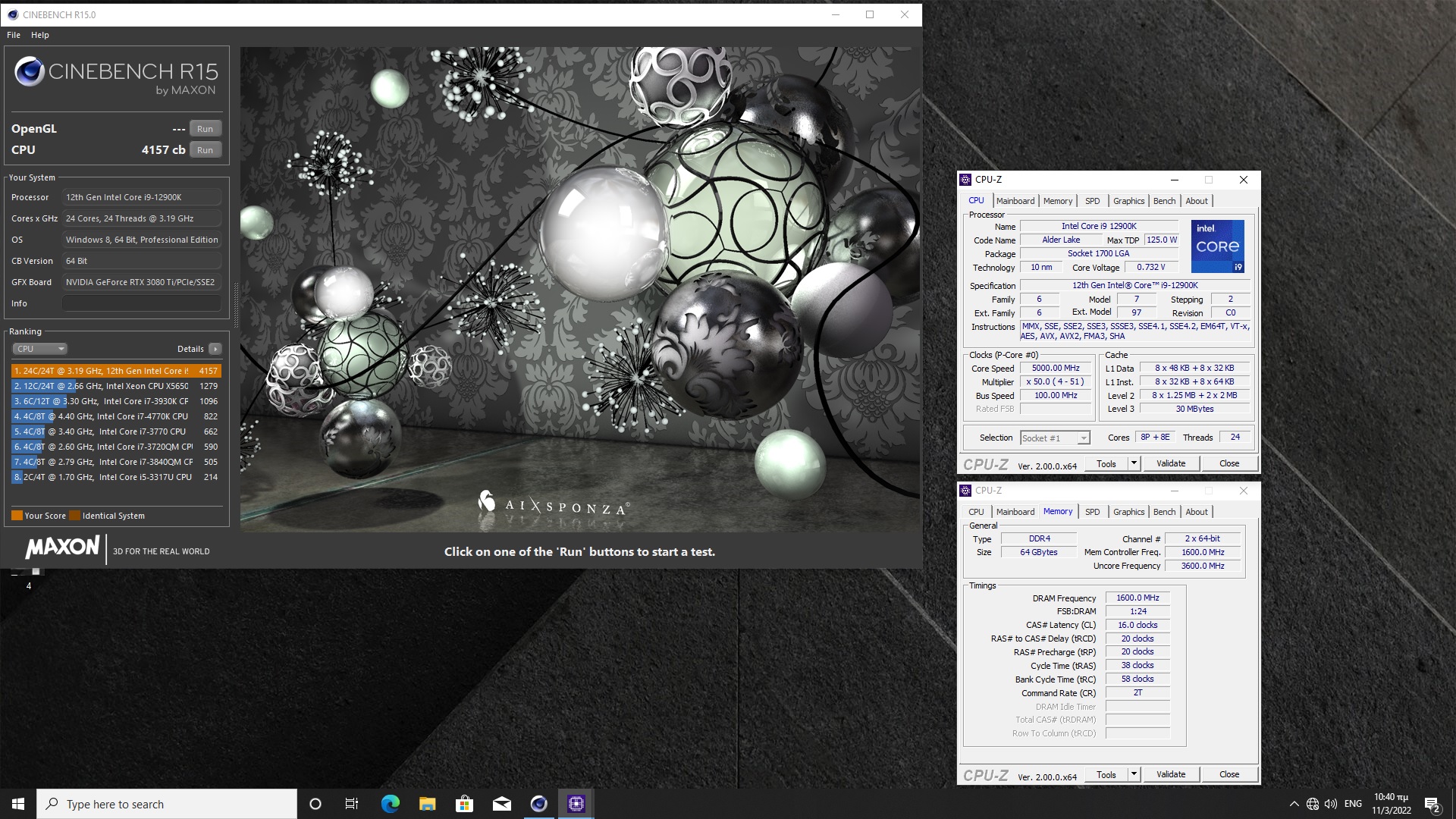Click the Cinebench R15 logo icon
1456x819 pixels.
30,71
